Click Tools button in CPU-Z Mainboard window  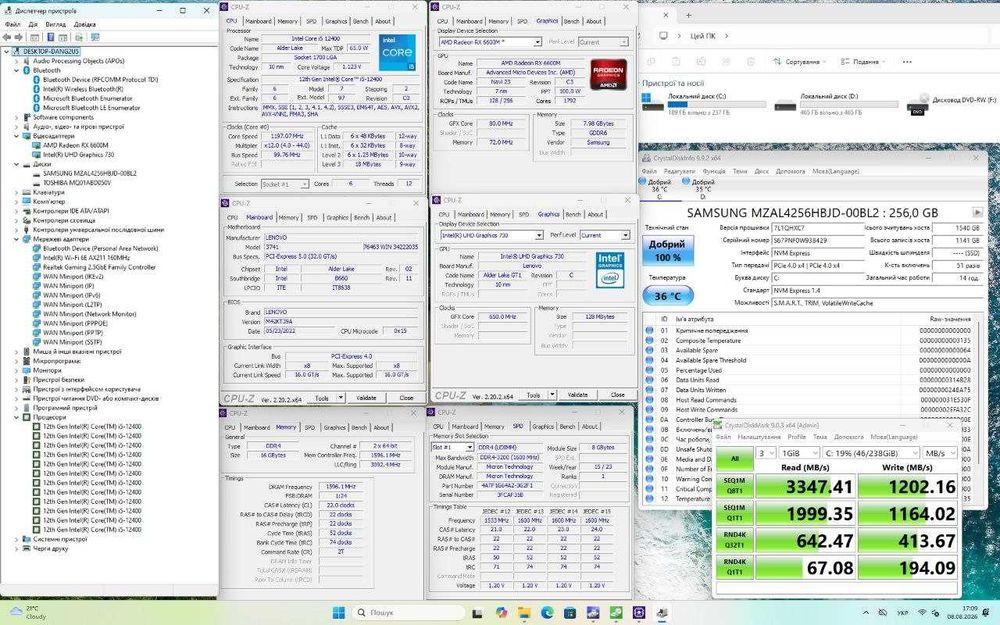tap(322, 398)
